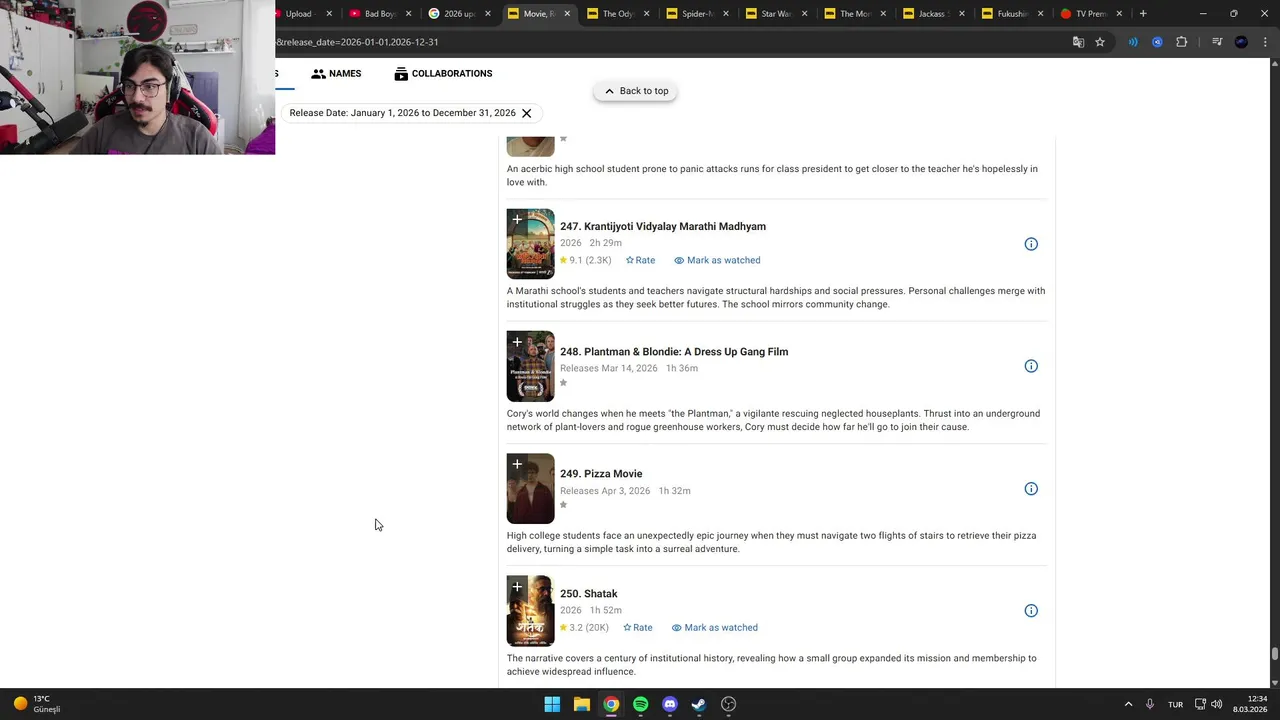Add Plantman & Blondie poster to watchlist
This screenshot has width=1280, height=720.
tap(517, 343)
